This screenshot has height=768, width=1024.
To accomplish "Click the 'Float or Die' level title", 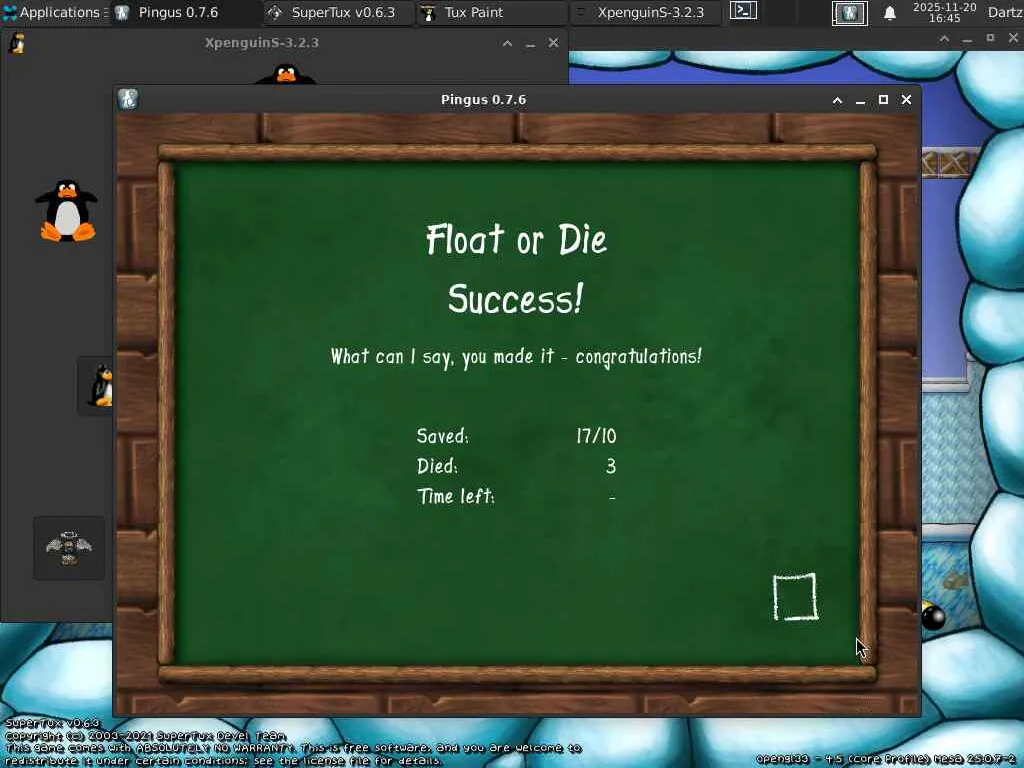I will [516, 239].
